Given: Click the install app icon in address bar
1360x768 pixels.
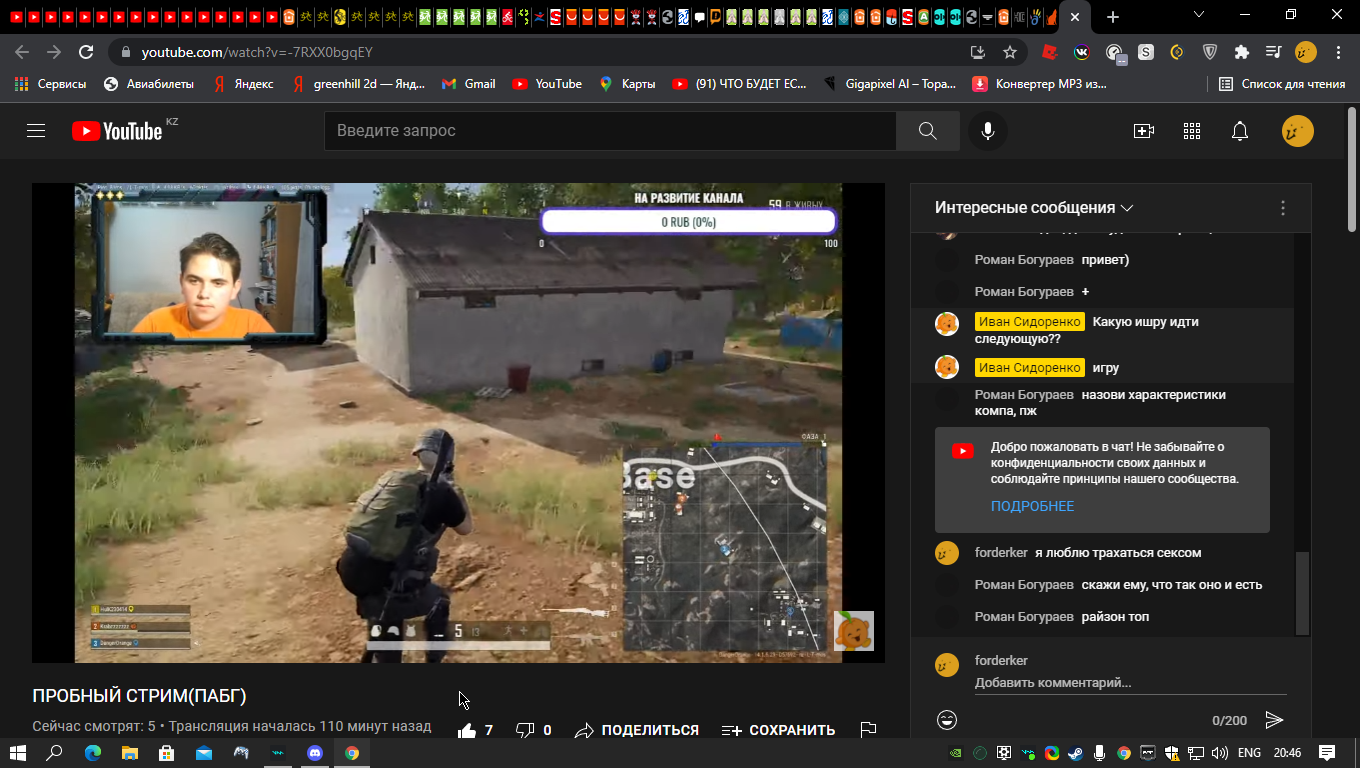Looking at the screenshot, I should [978, 52].
